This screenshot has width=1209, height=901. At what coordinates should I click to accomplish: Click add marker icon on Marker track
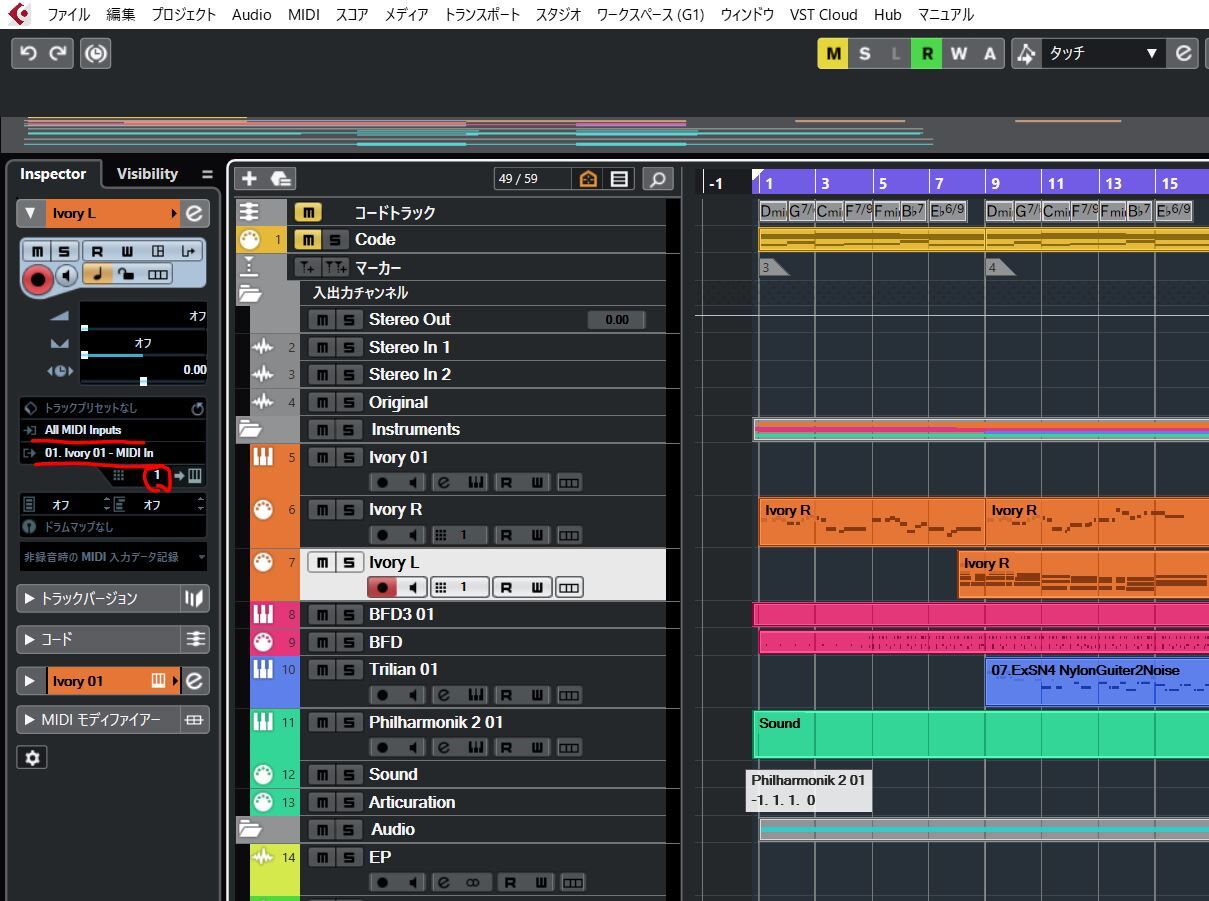(x=307, y=268)
